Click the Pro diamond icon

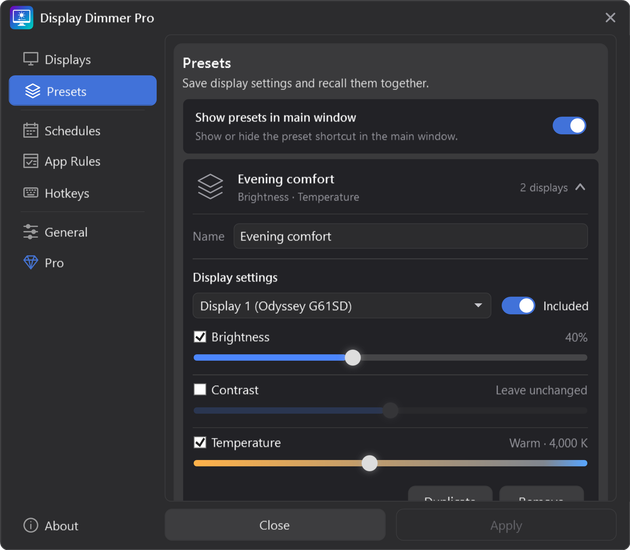(31, 263)
